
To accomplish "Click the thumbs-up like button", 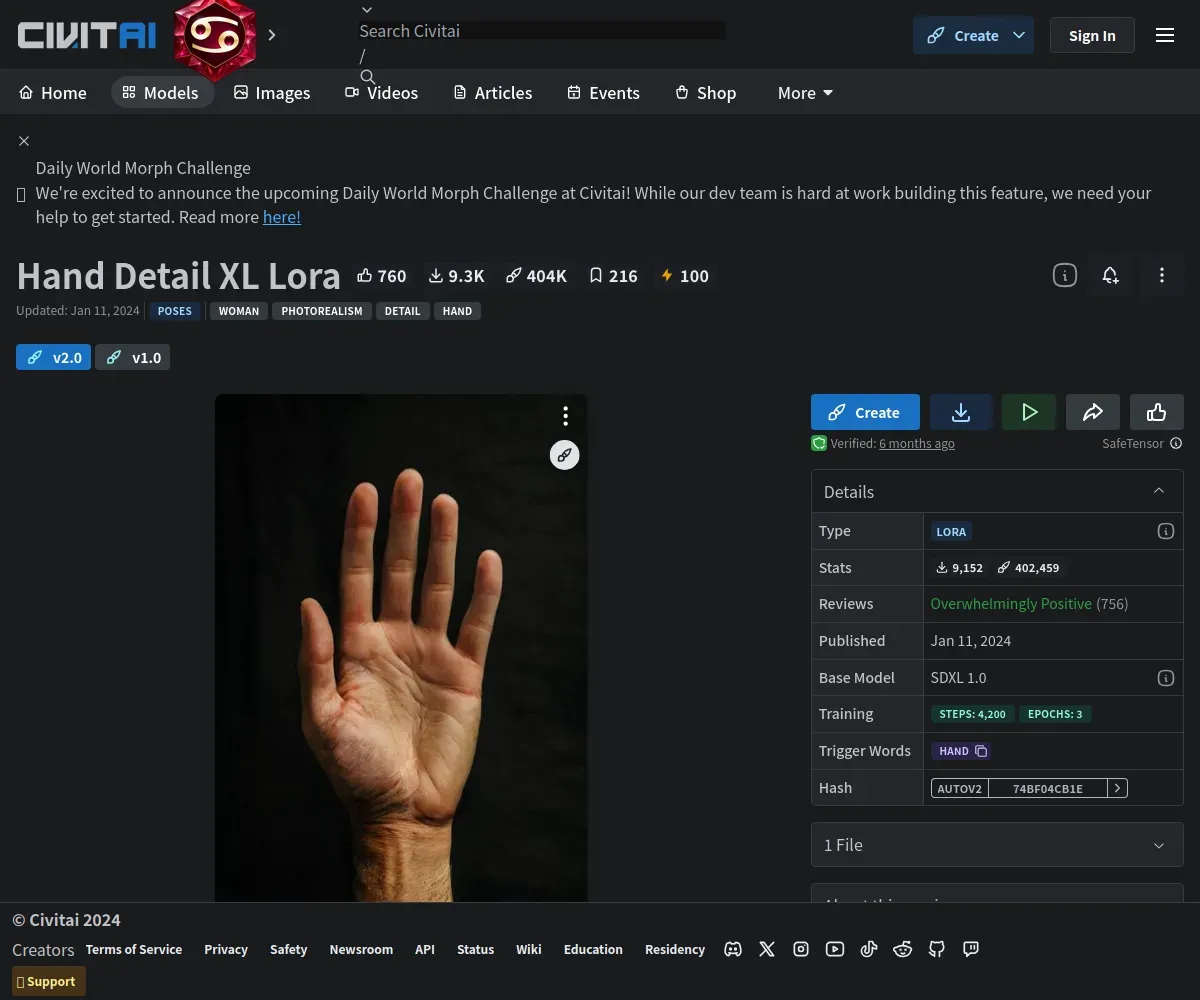I will (1156, 412).
